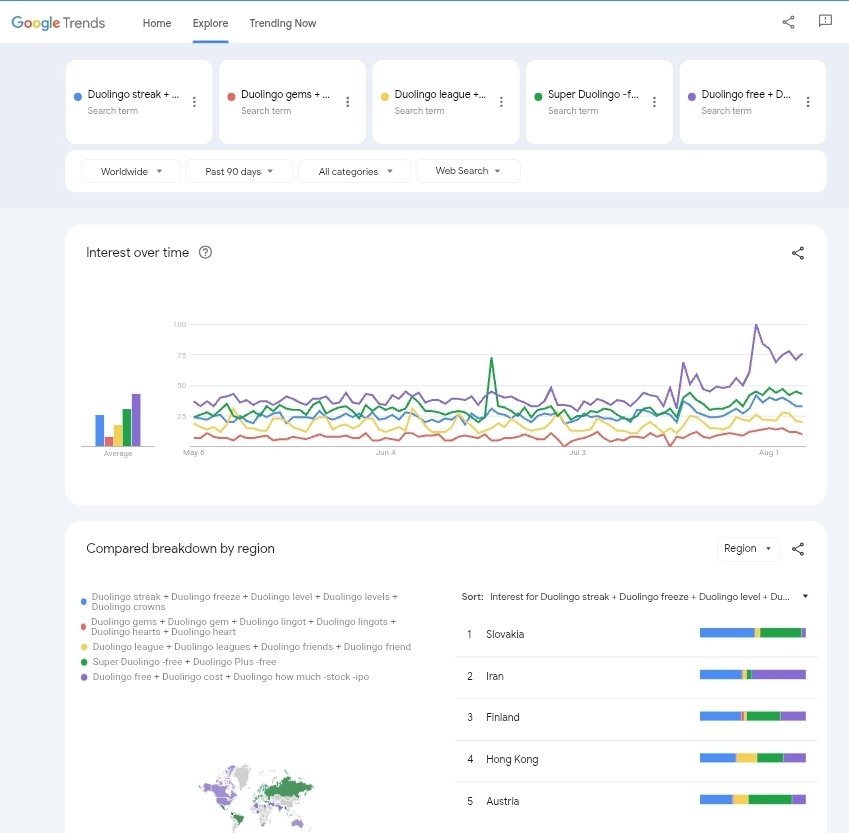Open the Trending Now tab
Screen dimensions: 849x833
[283, 23]
